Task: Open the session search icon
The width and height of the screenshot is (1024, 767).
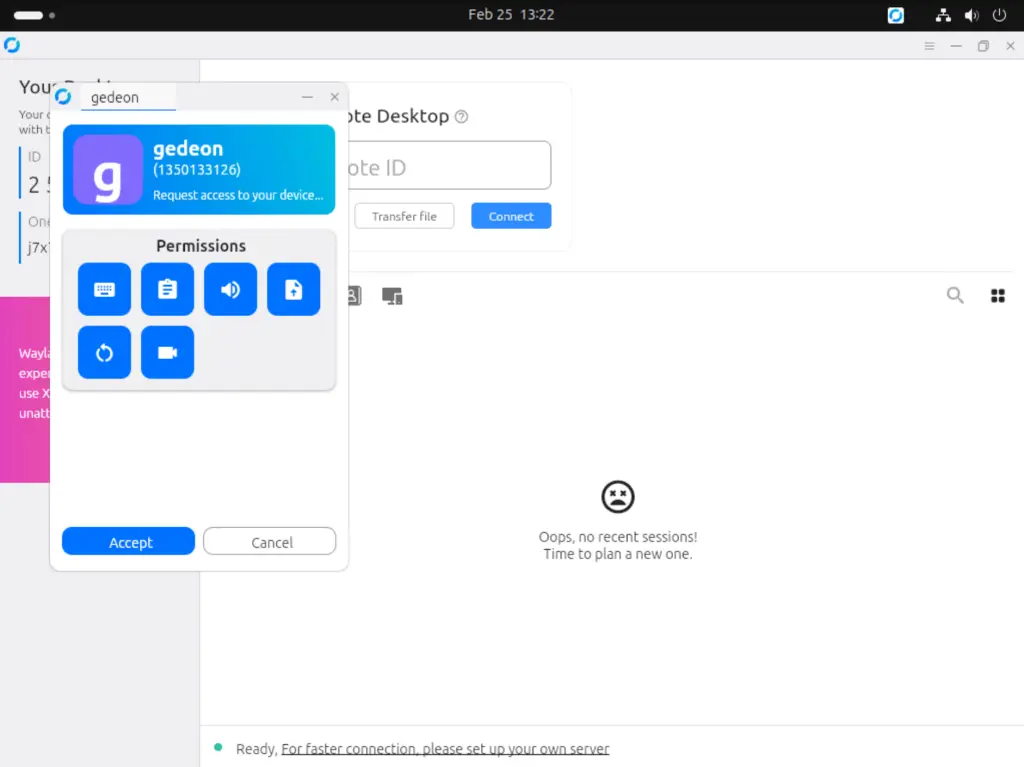Action: click(x=955, y=295)
